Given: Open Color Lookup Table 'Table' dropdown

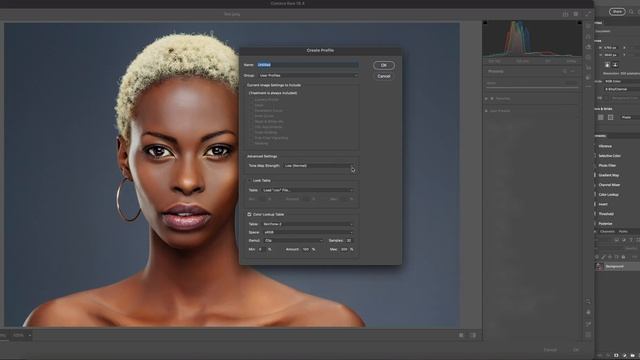Looking at the screenshot, I should click(307, 224).
